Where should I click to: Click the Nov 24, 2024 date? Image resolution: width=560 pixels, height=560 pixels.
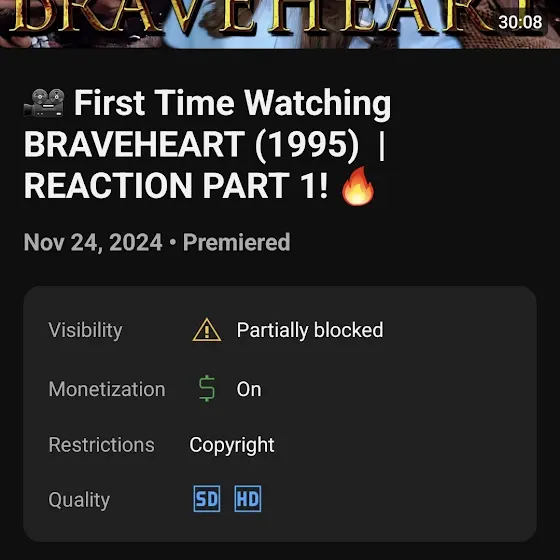[x=93, y=242]
